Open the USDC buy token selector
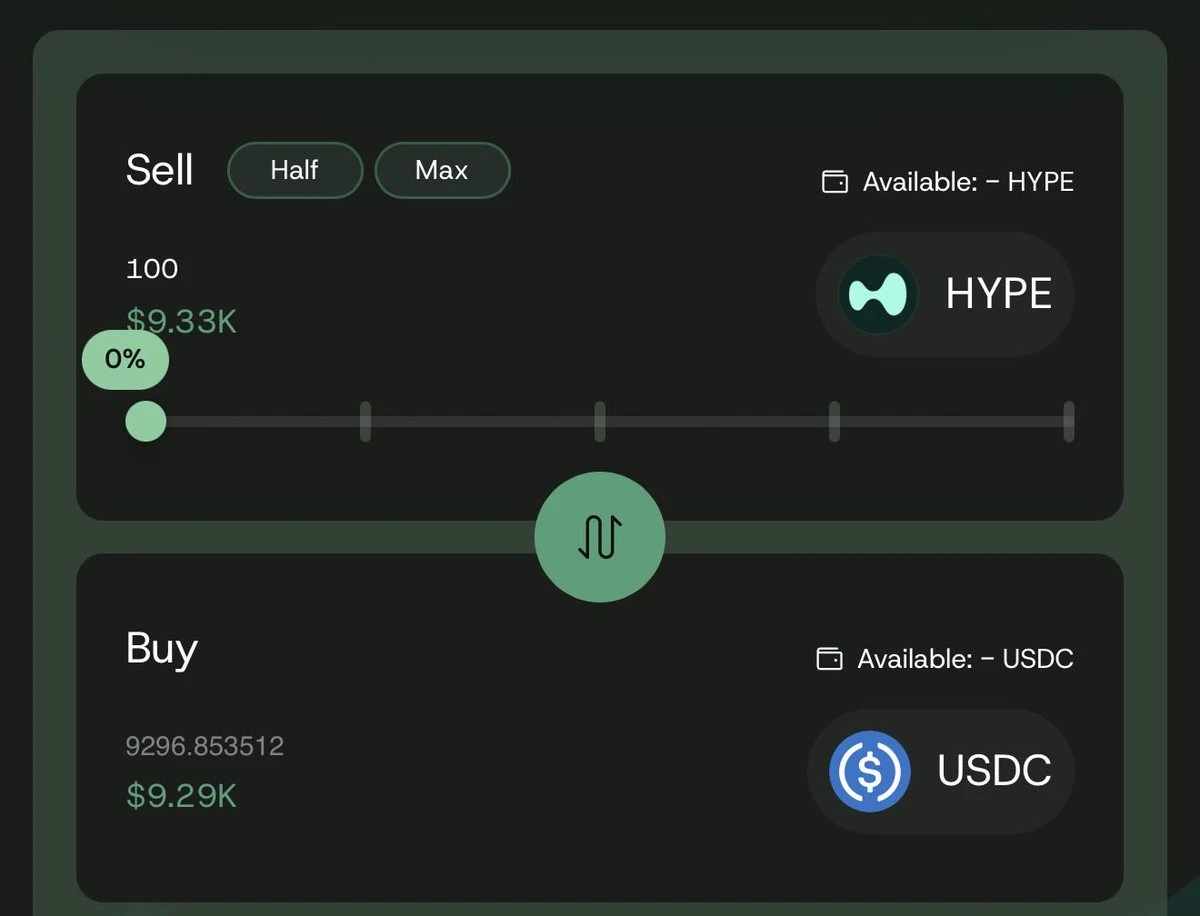 [x=941, y=771]
